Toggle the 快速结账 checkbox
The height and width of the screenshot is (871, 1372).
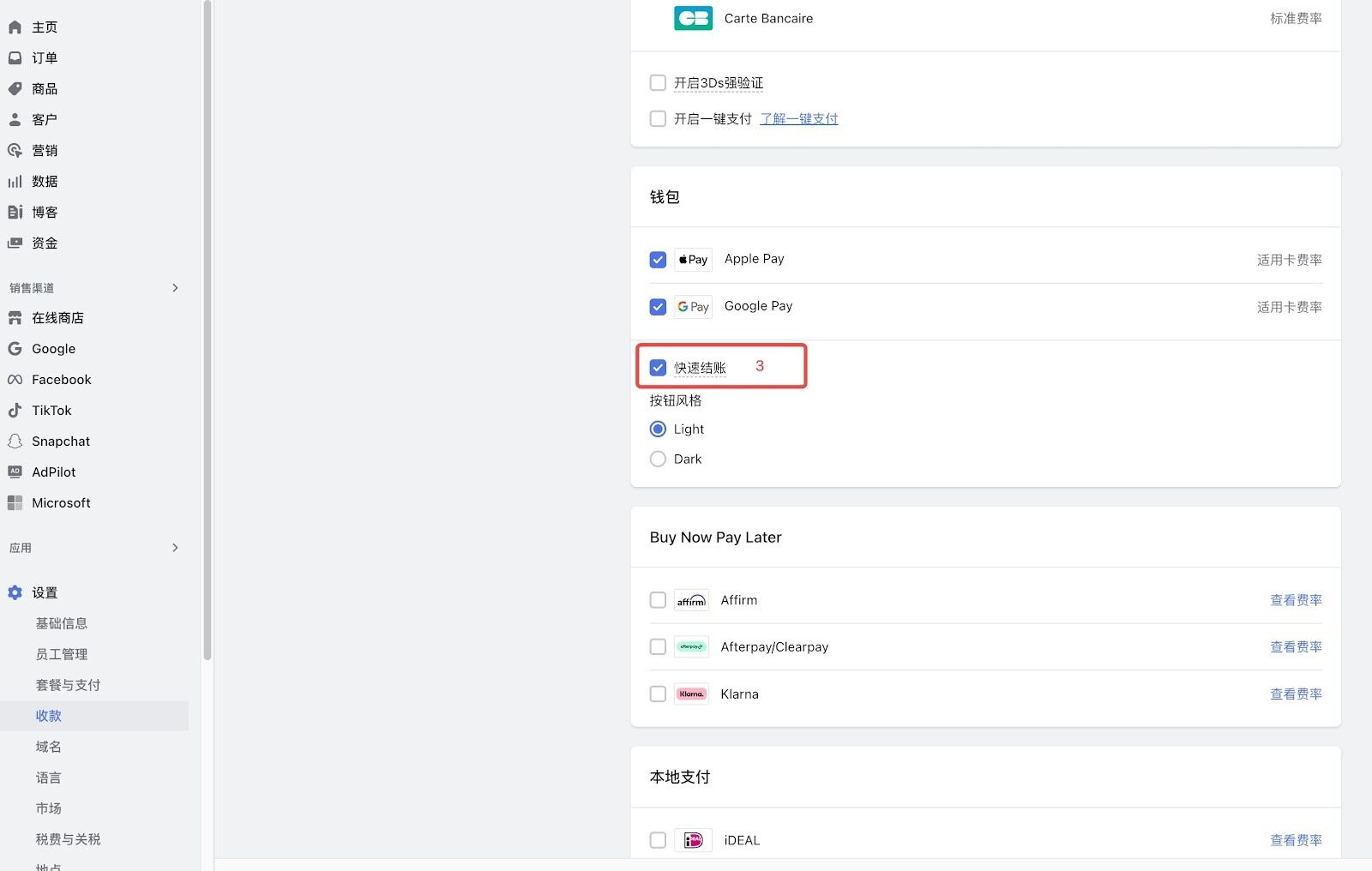(658, 368)
